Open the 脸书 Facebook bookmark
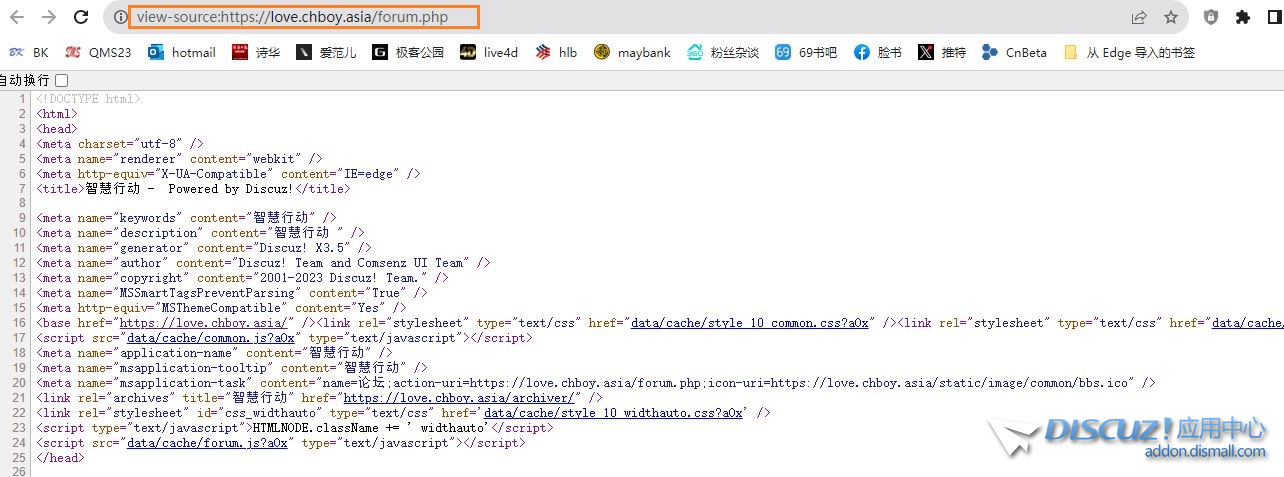The height and width of the screenshot is (477, 1284). (878, 52)
